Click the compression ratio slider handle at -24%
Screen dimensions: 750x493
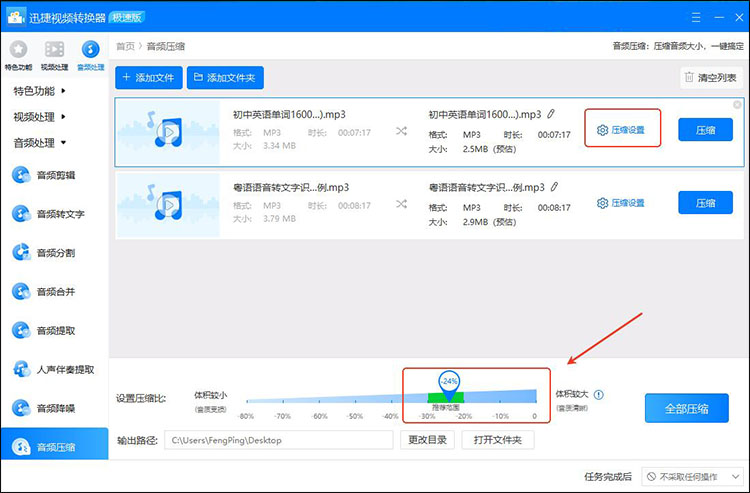(x=448, y=382)
